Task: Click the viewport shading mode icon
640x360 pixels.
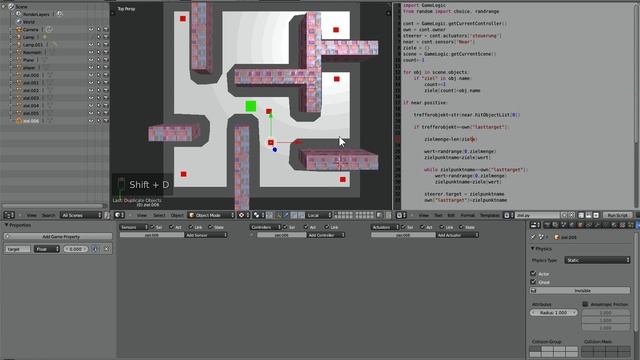Action: [243, 215]
